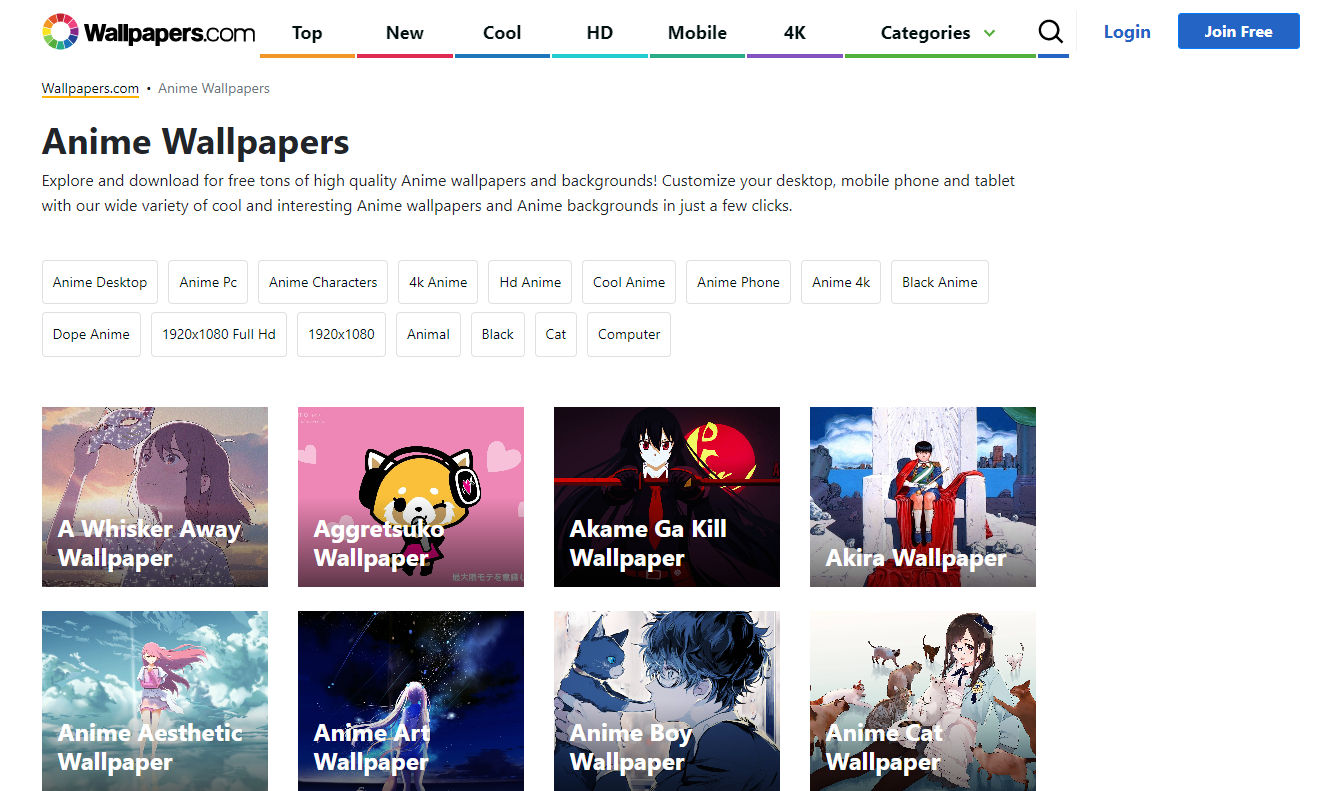Click the Login link

point(1127,32)
